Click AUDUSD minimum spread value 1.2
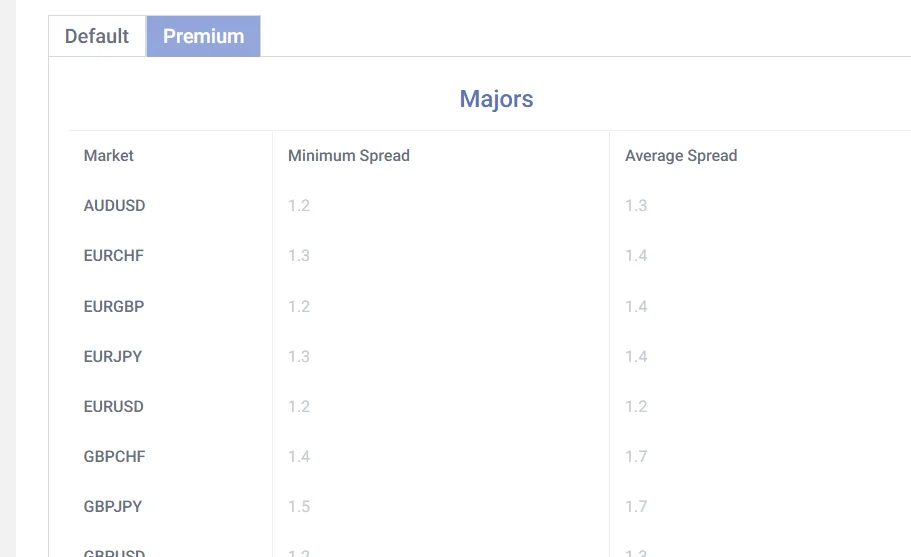 [299, 206]
